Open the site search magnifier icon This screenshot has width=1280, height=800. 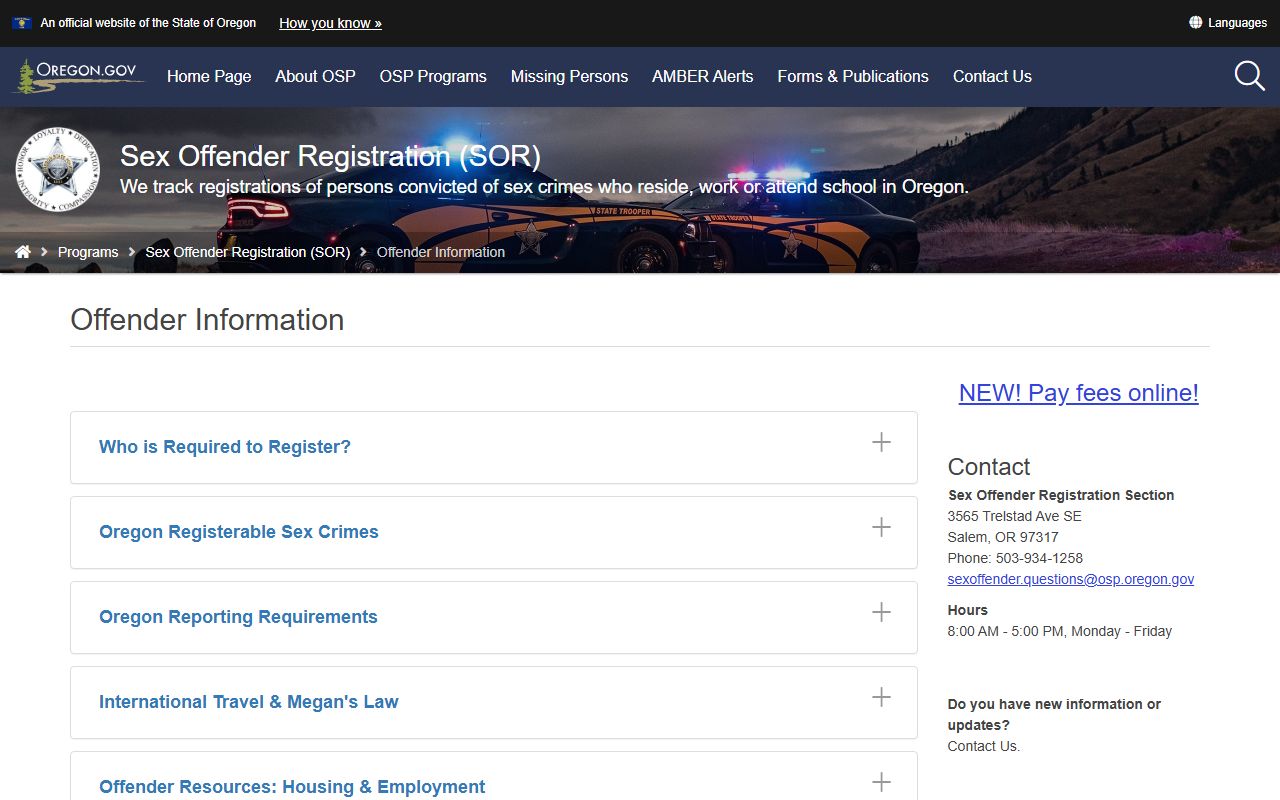(1249, 76)
